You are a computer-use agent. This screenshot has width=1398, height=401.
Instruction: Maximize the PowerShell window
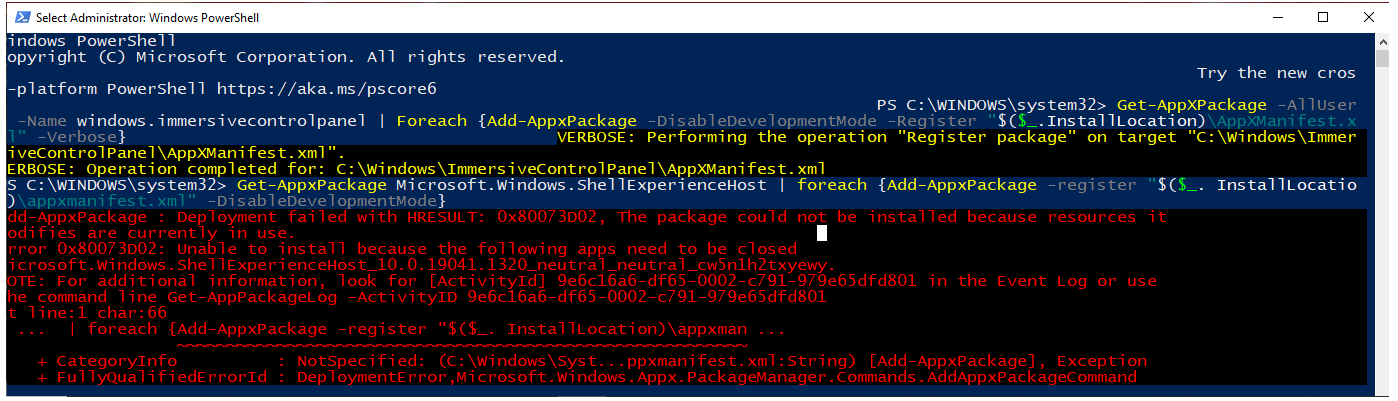click(1323, 17)
